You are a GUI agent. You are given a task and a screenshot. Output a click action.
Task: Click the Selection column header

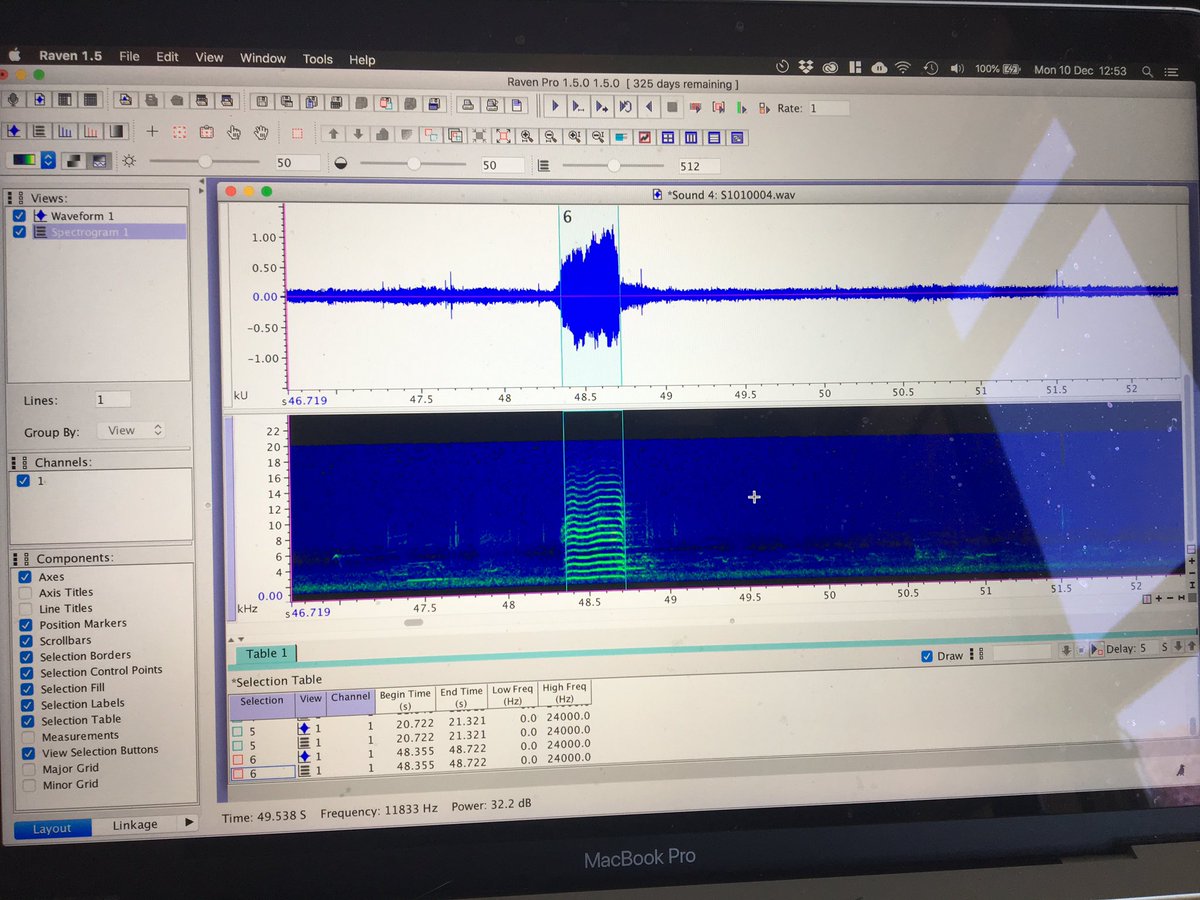point(262,701)
